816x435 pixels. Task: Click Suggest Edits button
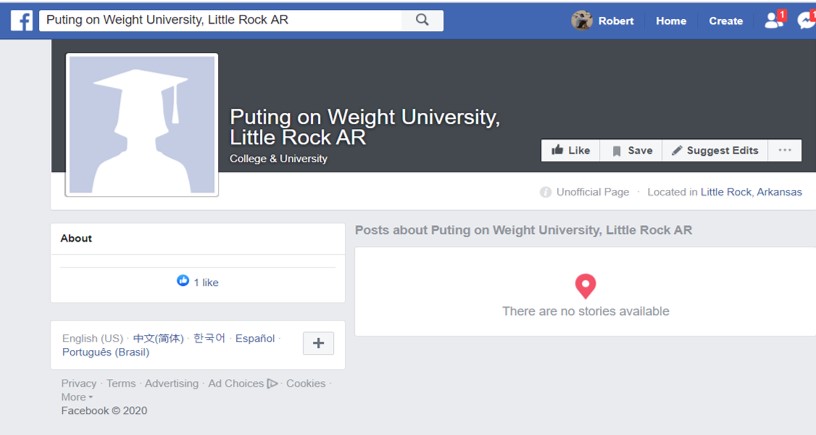[715, 150]
